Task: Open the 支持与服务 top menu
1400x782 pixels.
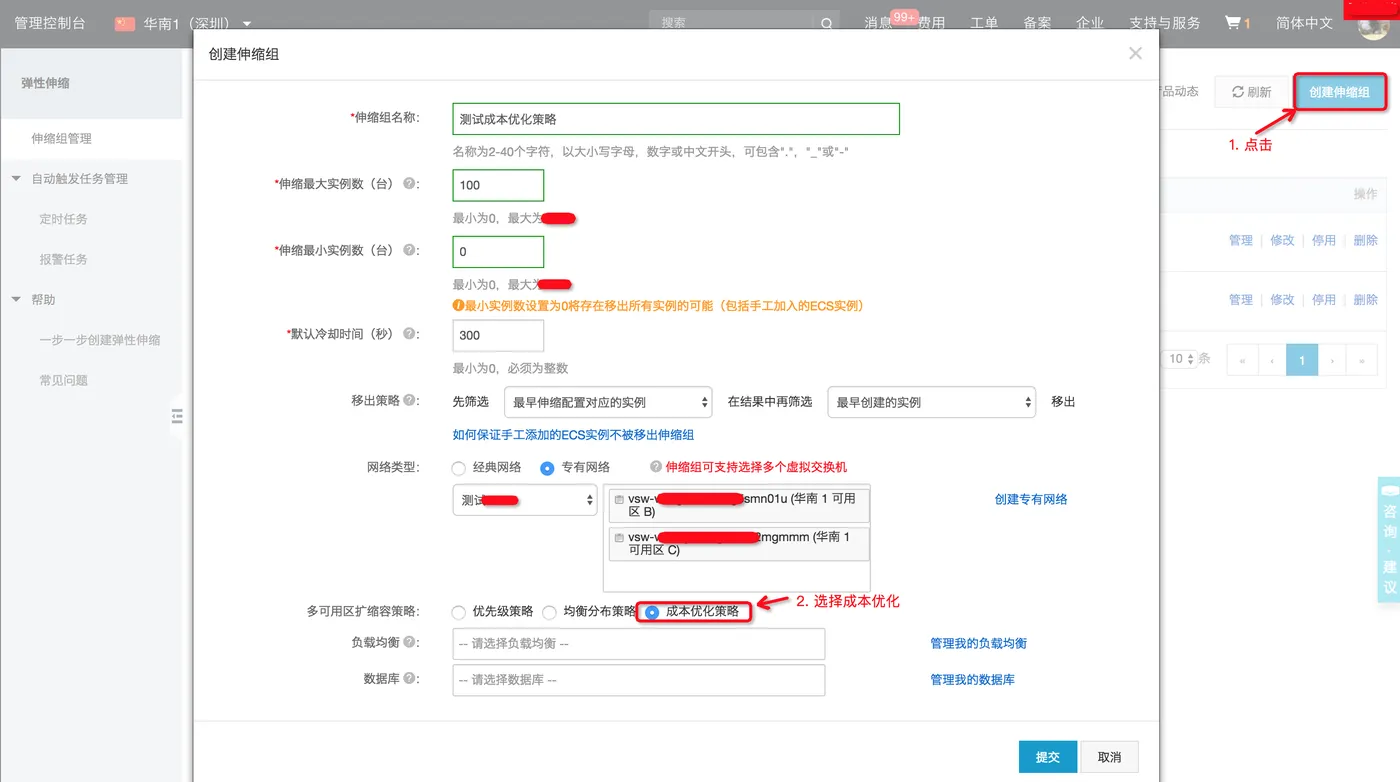Action: (1164, 23)
